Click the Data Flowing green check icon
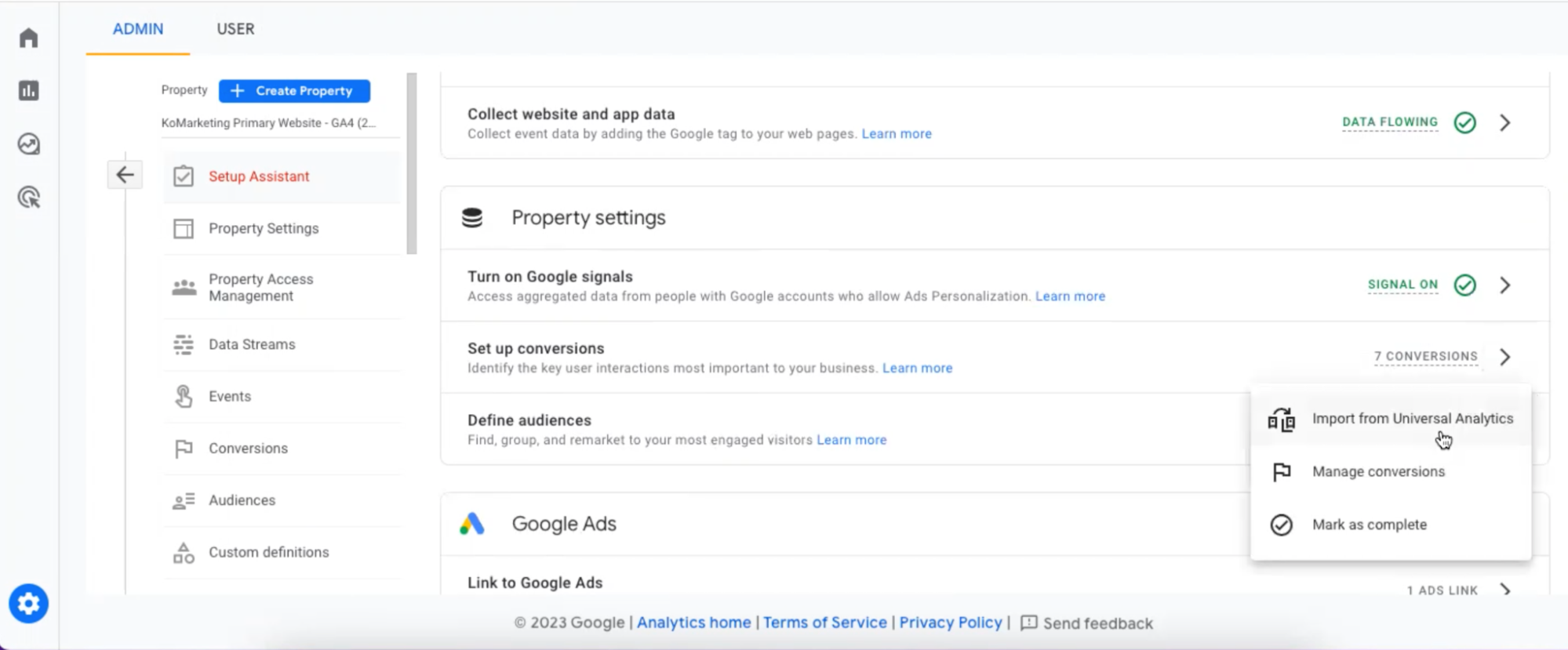This screenshot has height=650, width=1568. pos(1465,122)
